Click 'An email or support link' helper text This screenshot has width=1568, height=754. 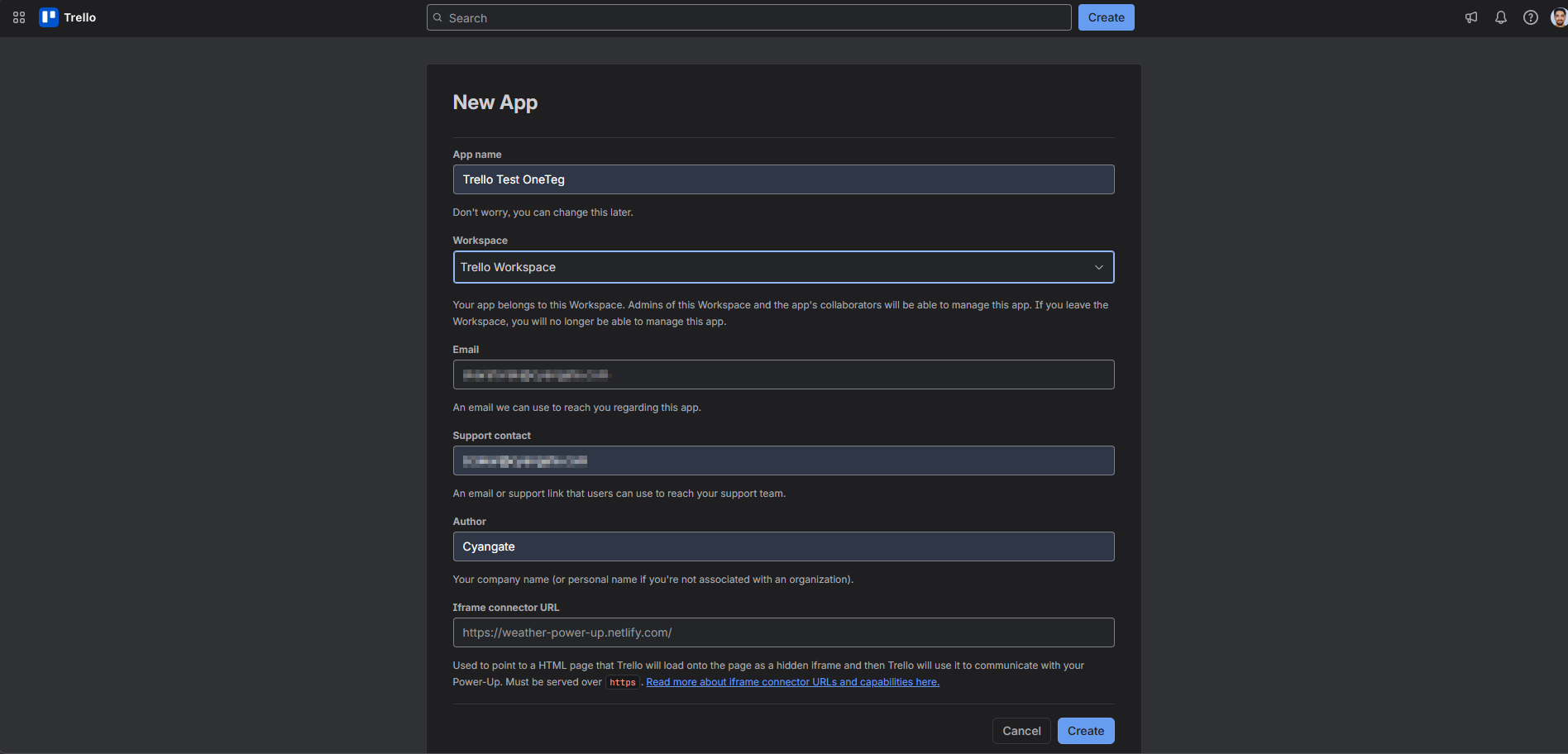[x=619, y=494]
